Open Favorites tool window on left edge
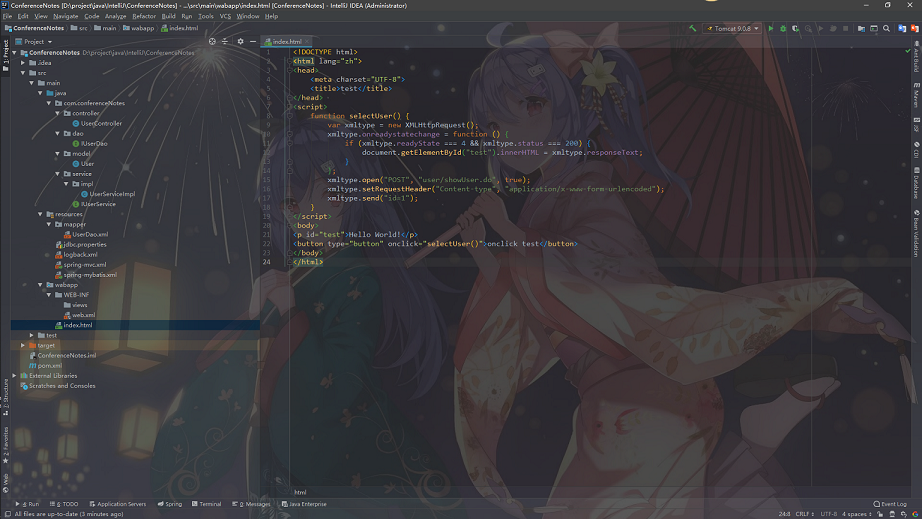 tap(5, 444)
